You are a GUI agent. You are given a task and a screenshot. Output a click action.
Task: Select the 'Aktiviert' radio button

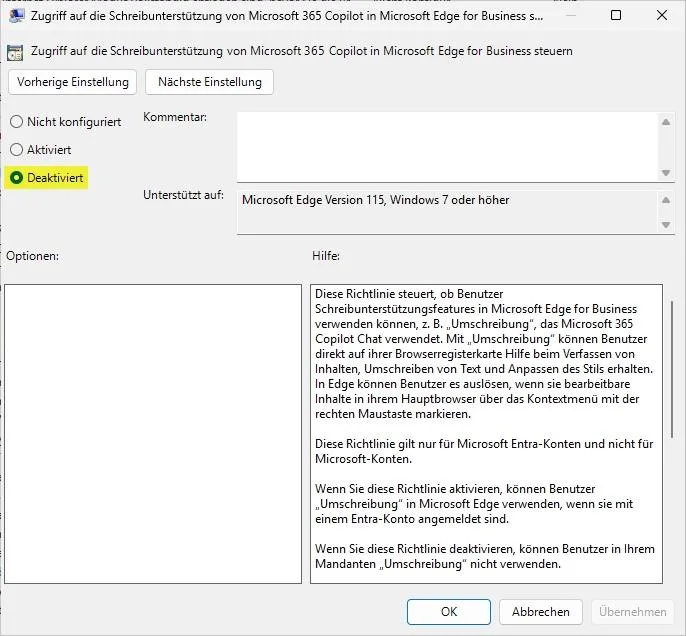(16, 150)
